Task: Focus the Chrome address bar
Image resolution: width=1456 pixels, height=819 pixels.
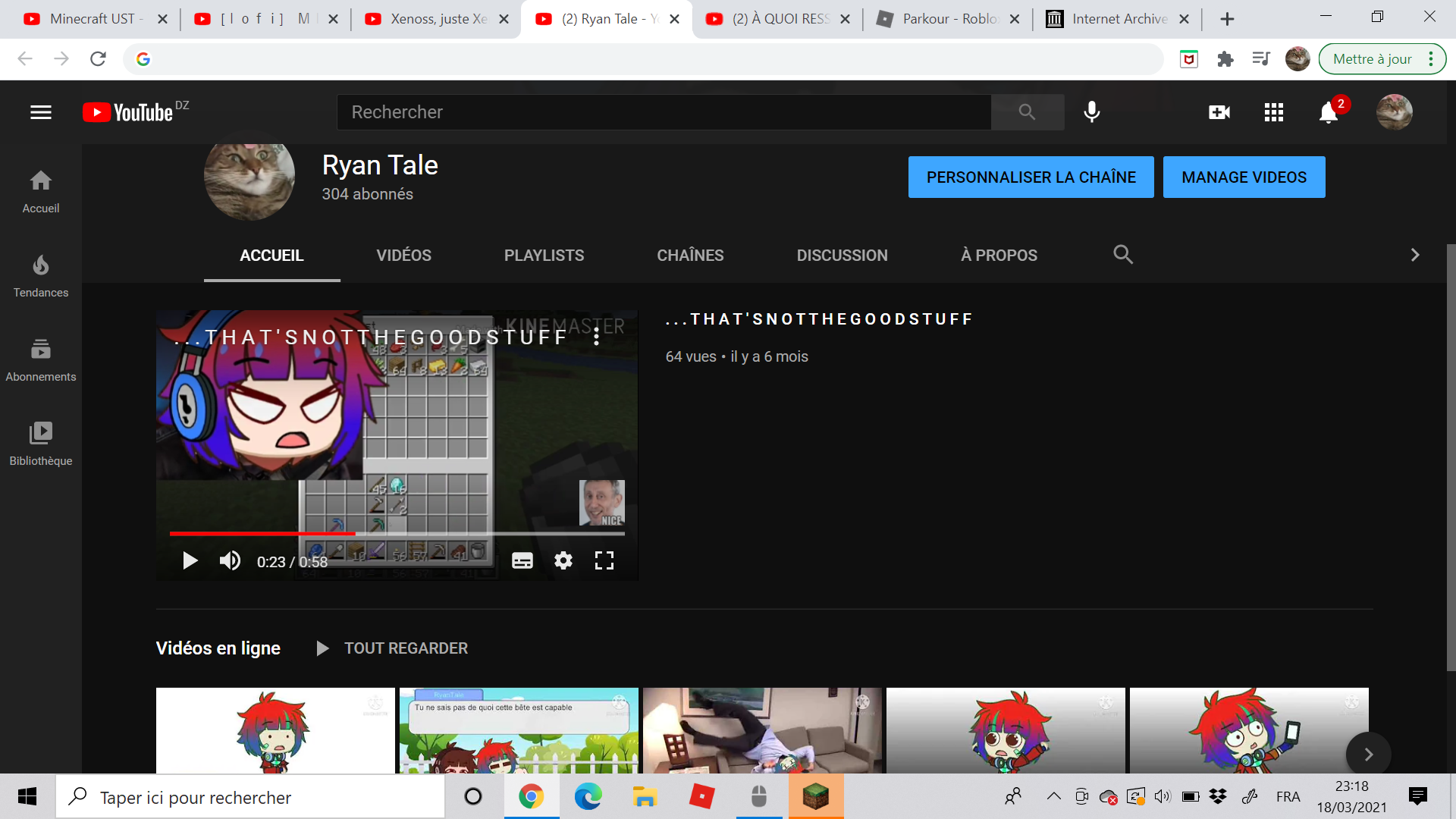Action: (x=643, y=59)
